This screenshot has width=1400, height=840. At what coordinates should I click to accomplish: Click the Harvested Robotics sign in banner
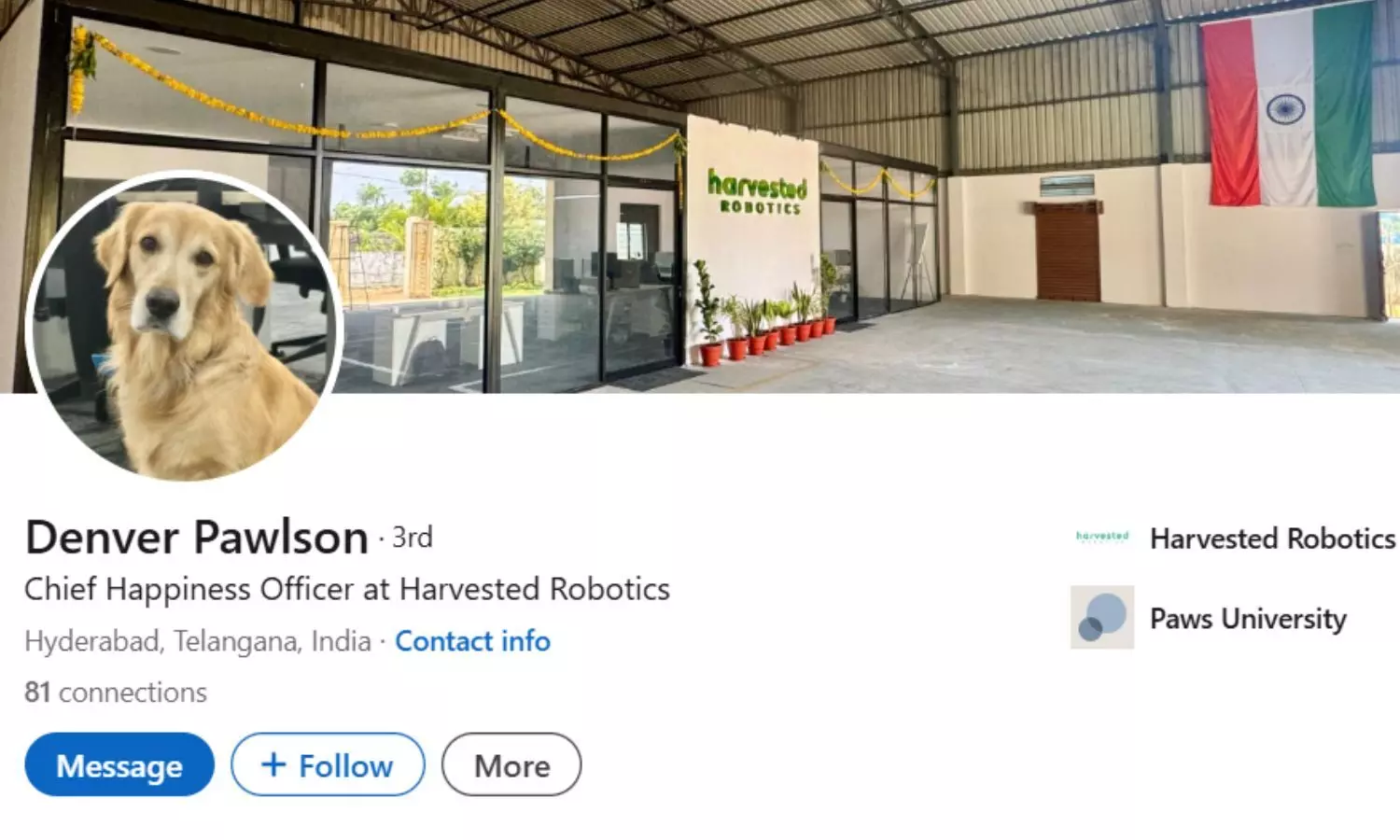click(757, 191)
